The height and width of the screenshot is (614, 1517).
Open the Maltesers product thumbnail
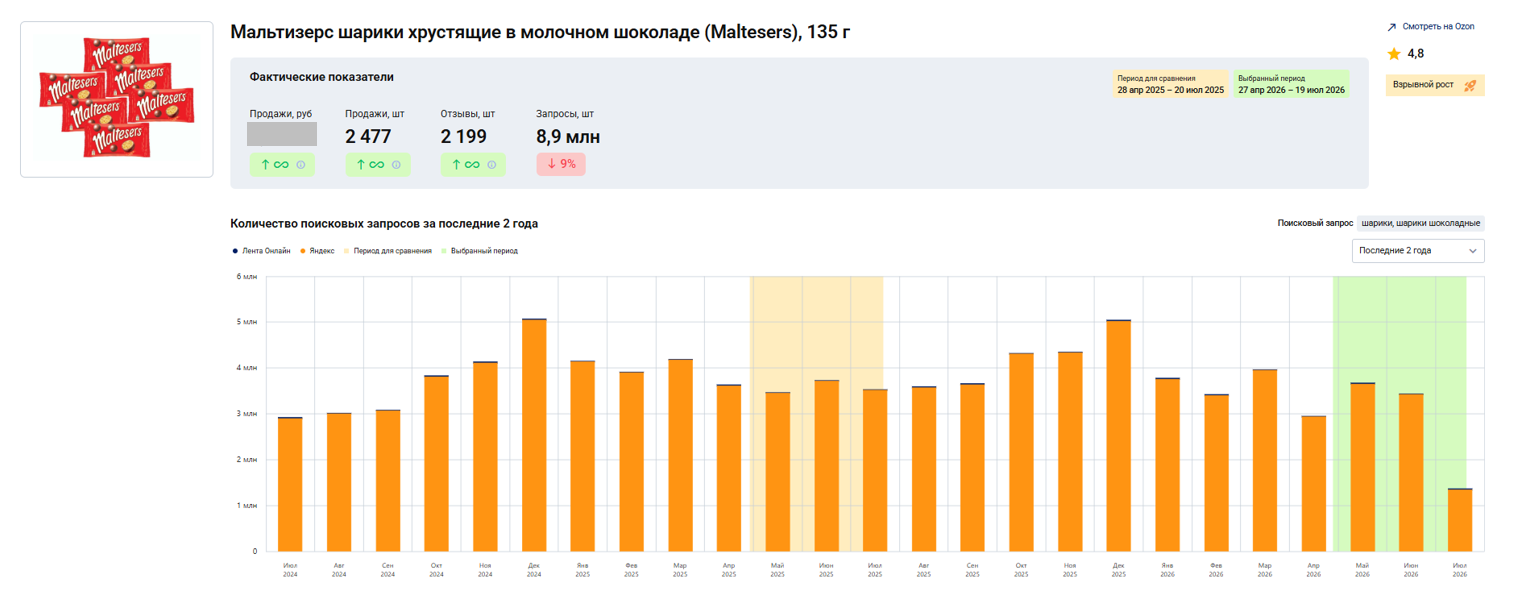tap(117, 99)
